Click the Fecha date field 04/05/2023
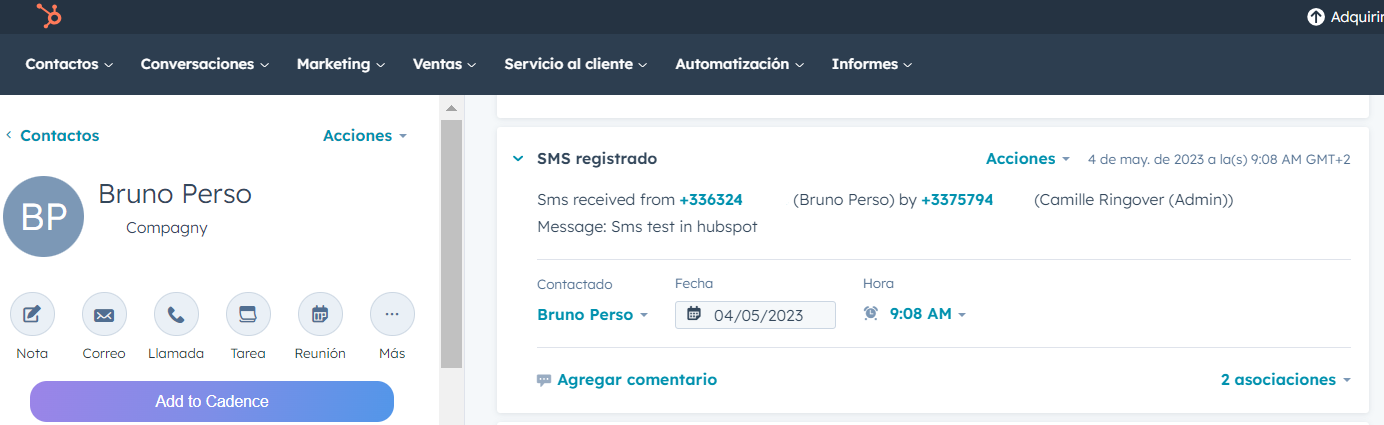 (755, 315)
